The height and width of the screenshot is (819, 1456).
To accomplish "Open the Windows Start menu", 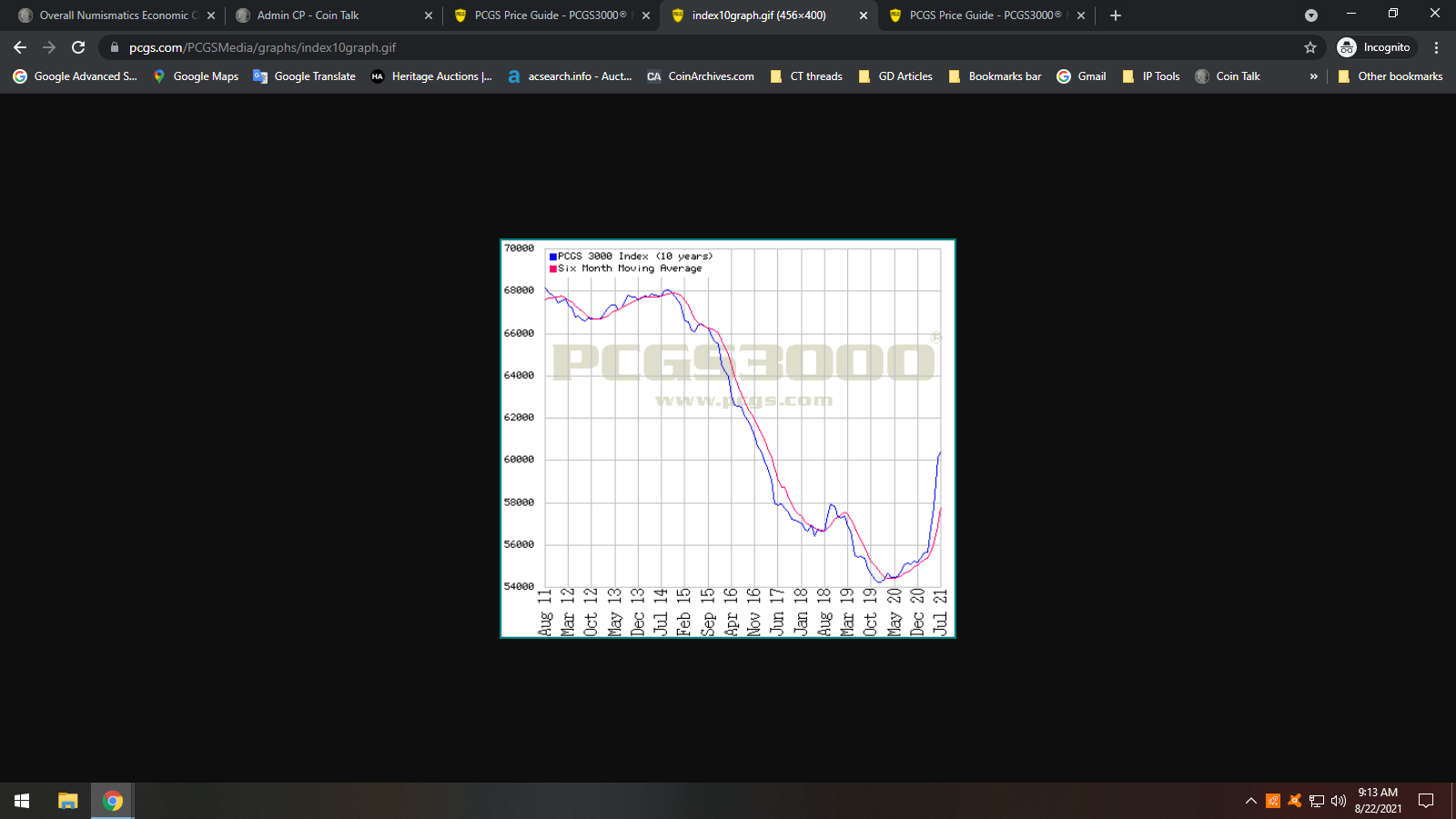I will click(x=22, y=801).
